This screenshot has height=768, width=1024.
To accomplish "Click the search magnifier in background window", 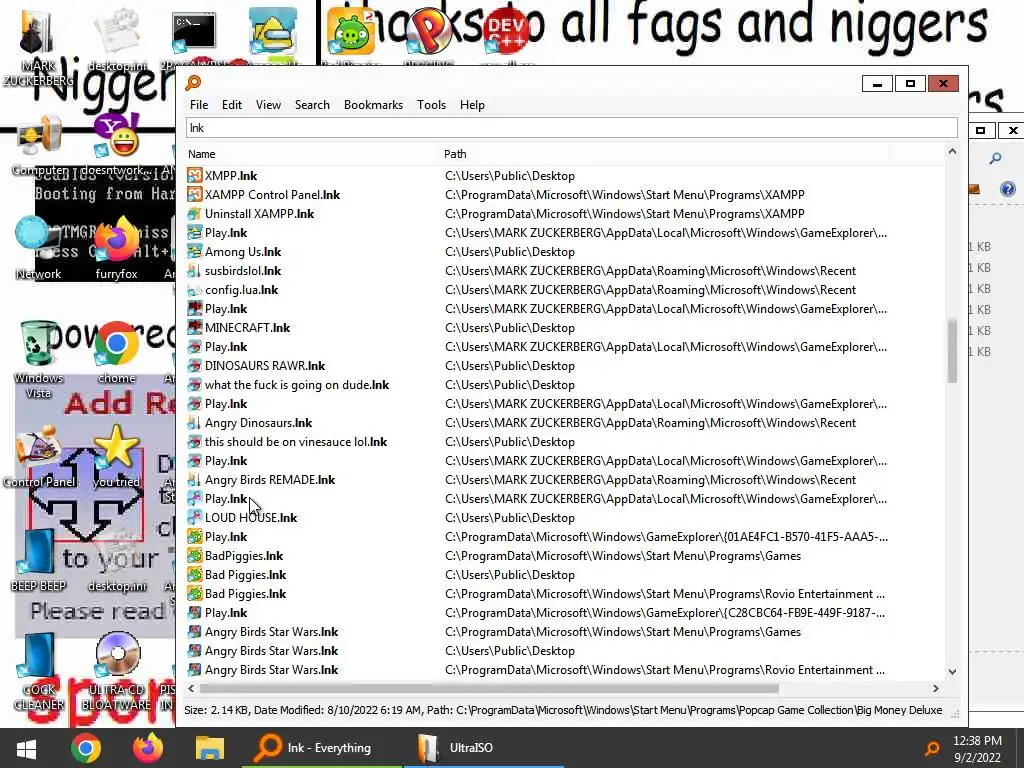I will [x=995, y=158].
